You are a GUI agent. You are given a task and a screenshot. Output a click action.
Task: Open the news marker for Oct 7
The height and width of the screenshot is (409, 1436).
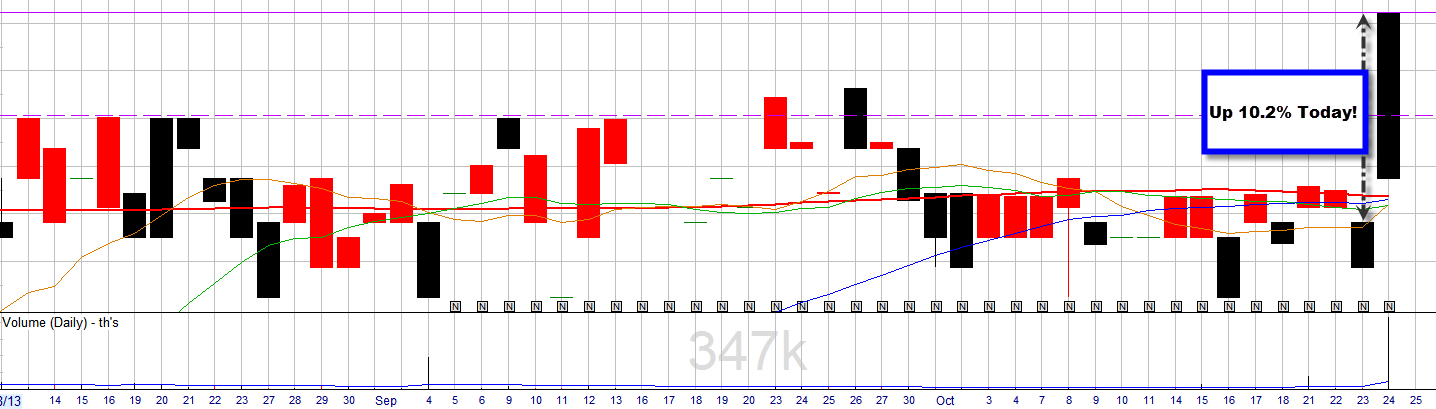[x=1042, y=306]
